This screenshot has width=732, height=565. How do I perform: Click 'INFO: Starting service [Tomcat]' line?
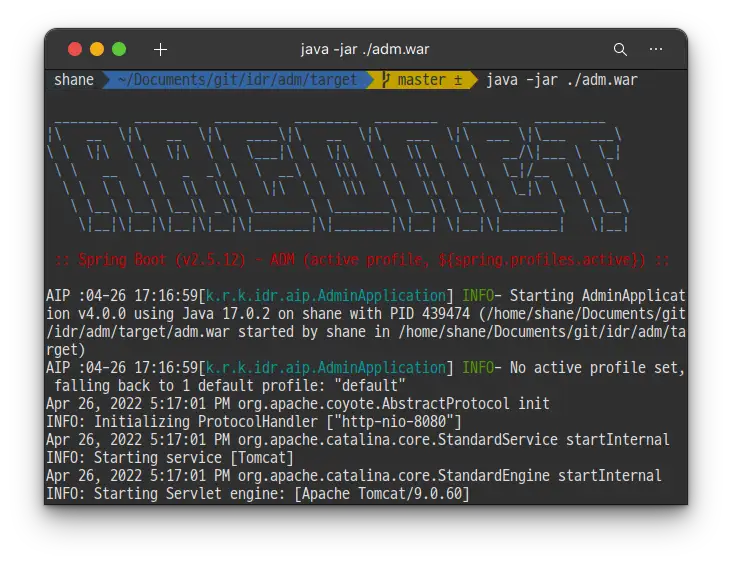tap(170, 458)
